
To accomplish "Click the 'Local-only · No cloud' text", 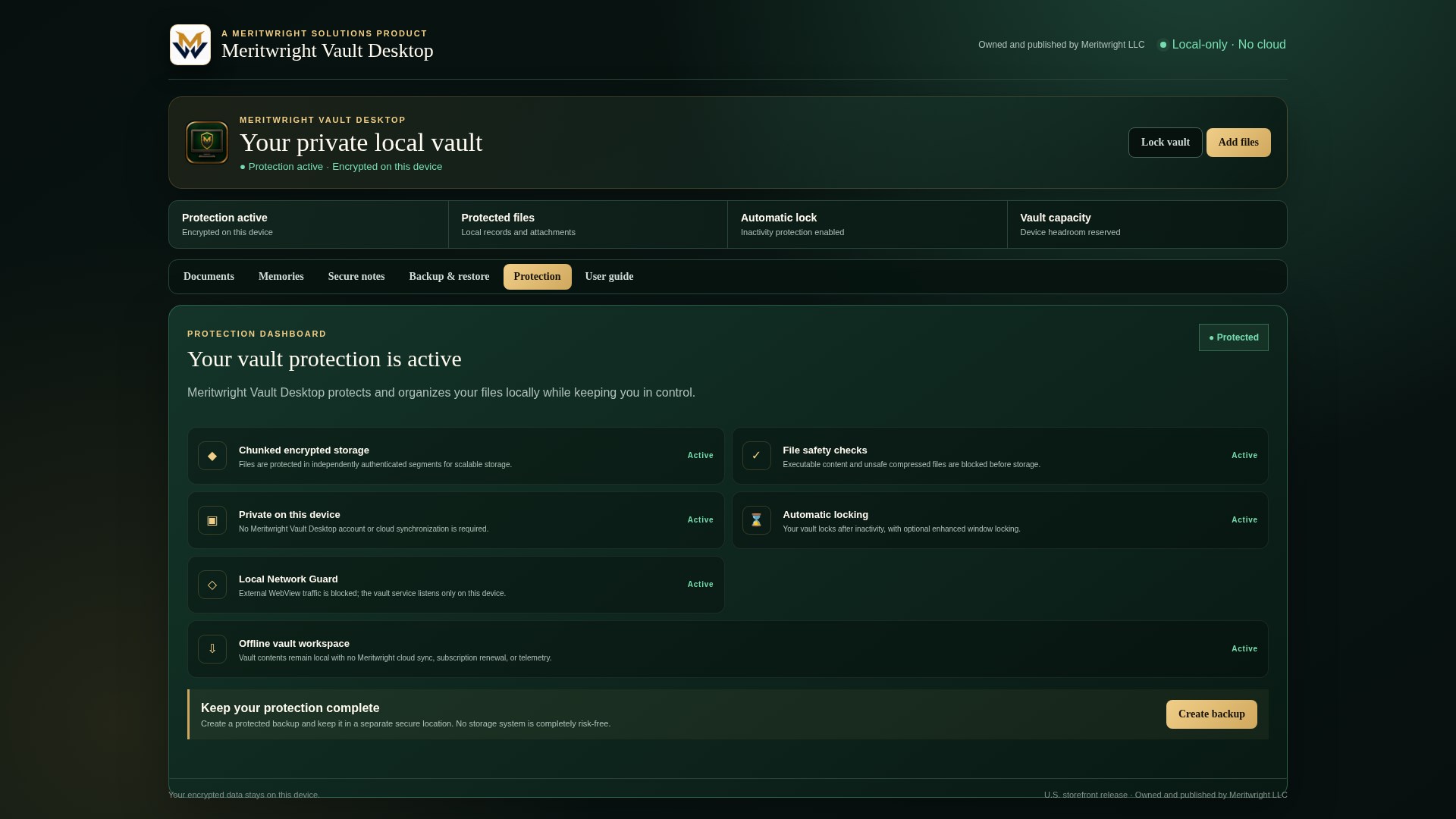I will pyautogui.click(x=1229, y=45).
